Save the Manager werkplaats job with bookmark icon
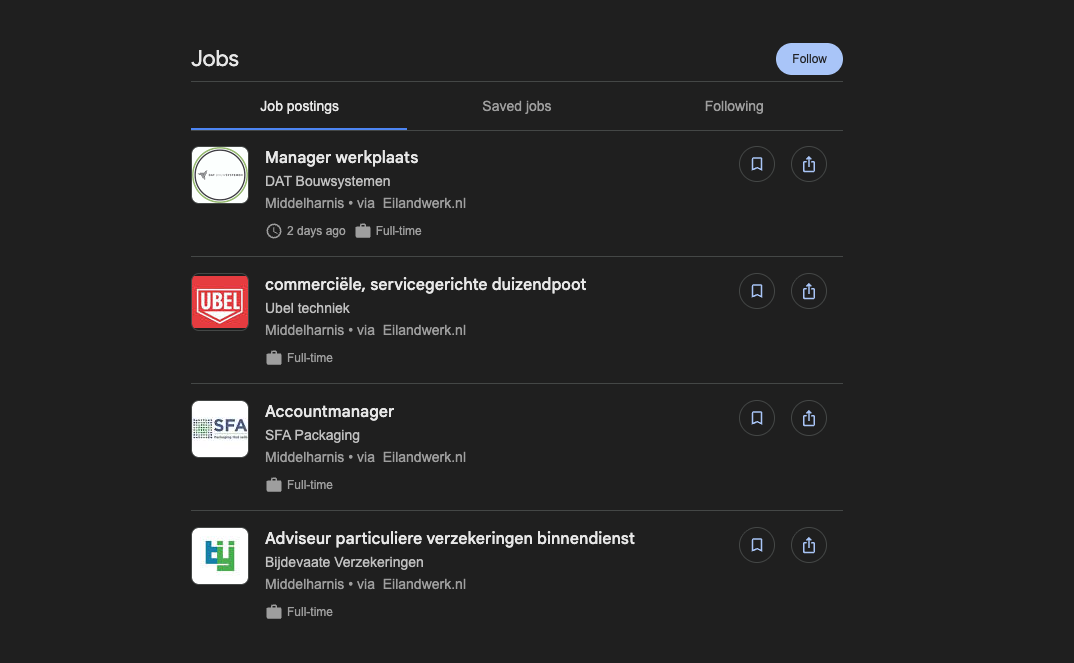Image resolution: width=1074 pixels, height=663 pixels. (757, 164)
